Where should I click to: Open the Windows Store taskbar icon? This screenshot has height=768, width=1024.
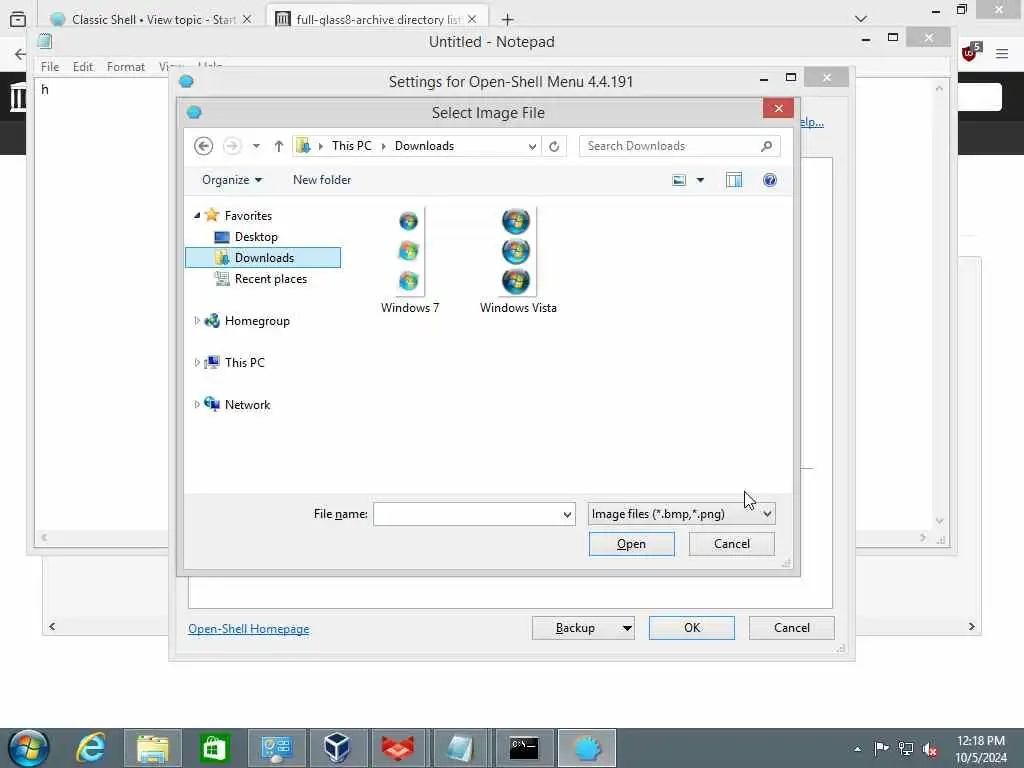pos(215,748)
